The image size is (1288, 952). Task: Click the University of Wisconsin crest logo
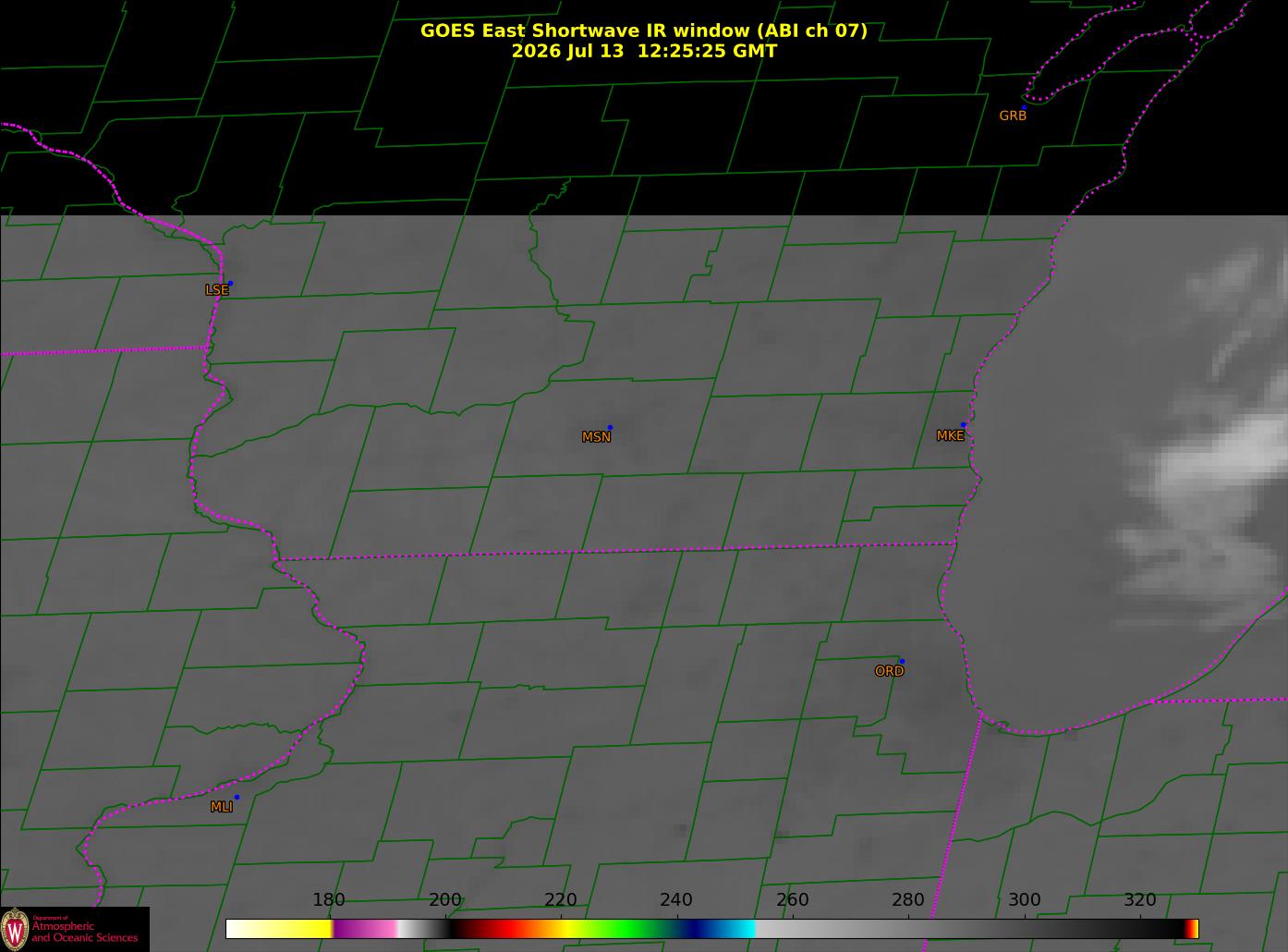[15, 929]
